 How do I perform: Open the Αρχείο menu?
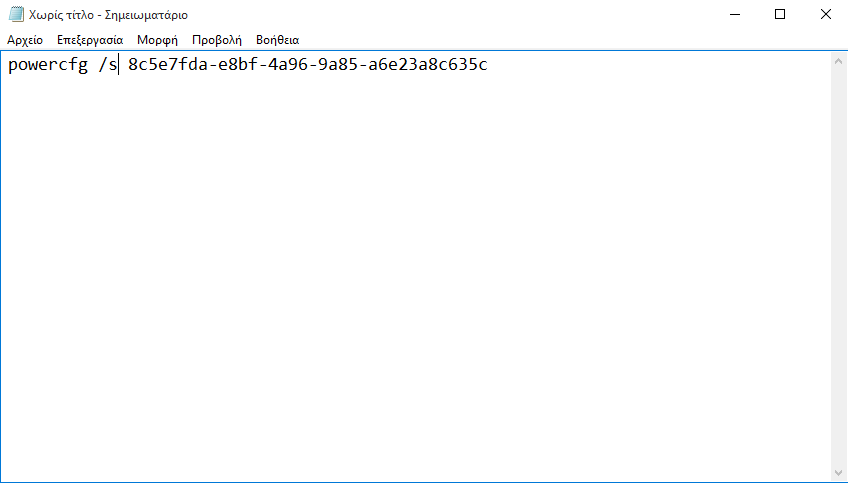pyautogui.click(x=24, y=40)
